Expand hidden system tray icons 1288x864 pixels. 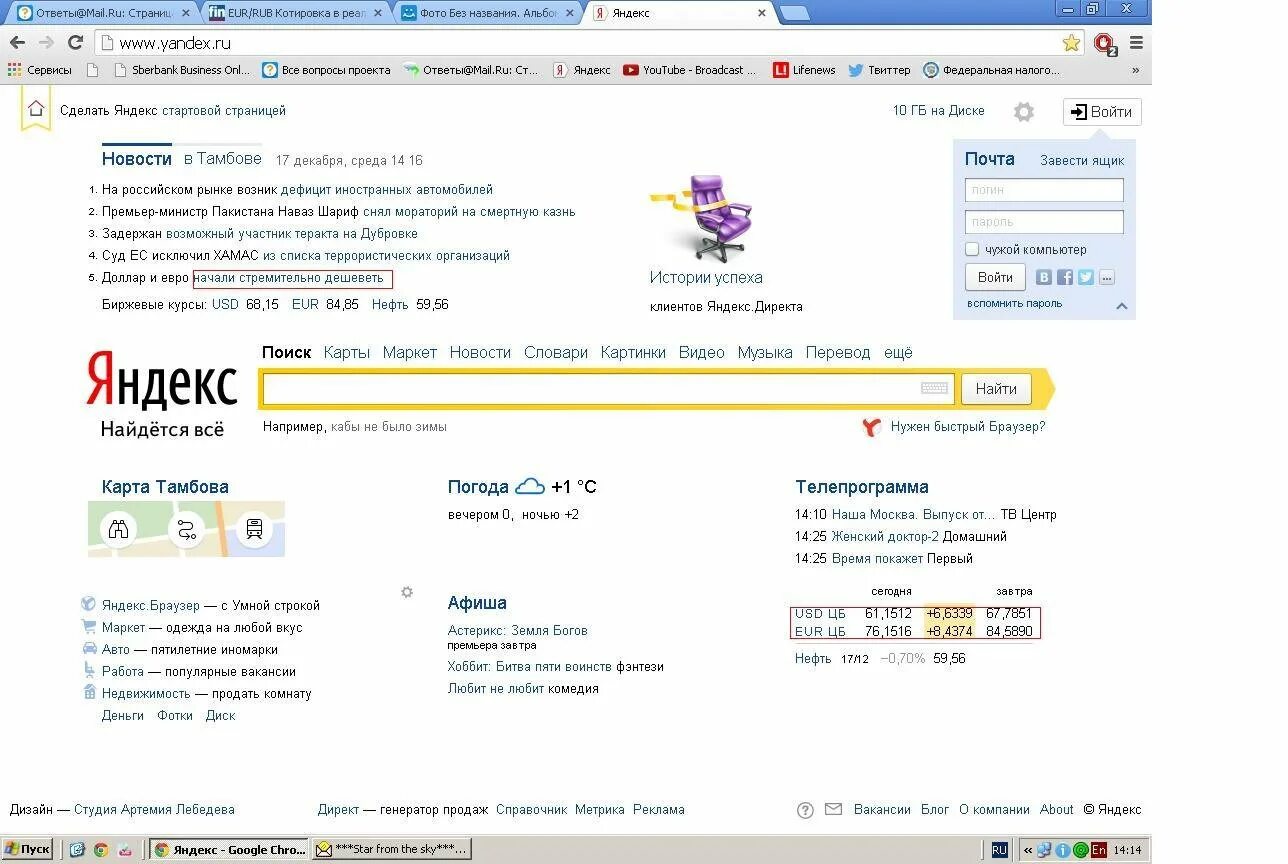click(x=1028, y=850)
